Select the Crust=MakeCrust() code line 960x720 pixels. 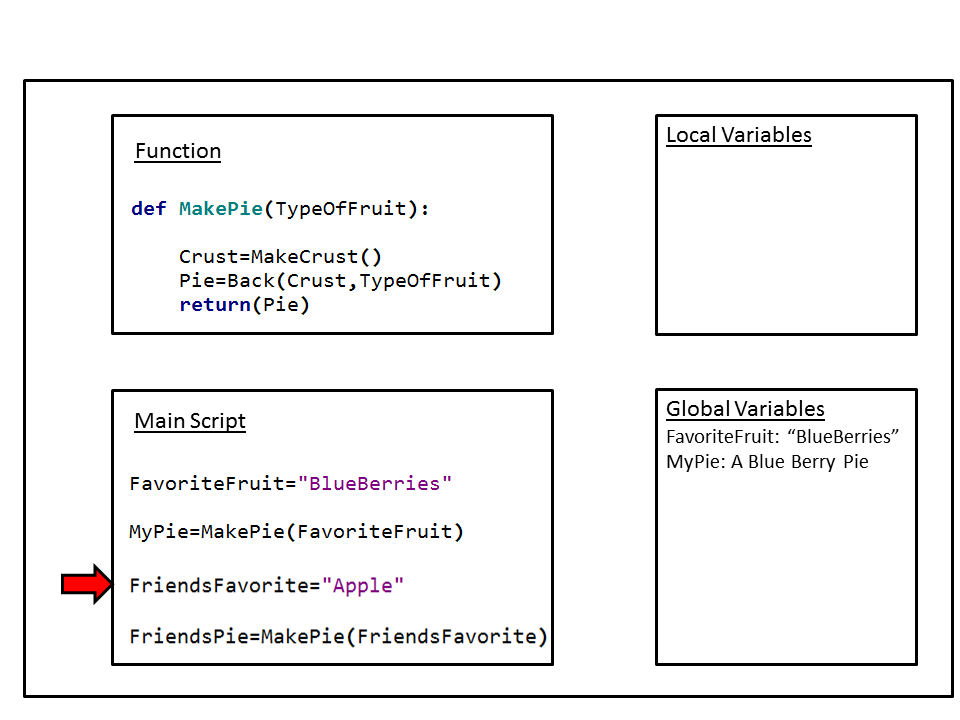point(280,257)
